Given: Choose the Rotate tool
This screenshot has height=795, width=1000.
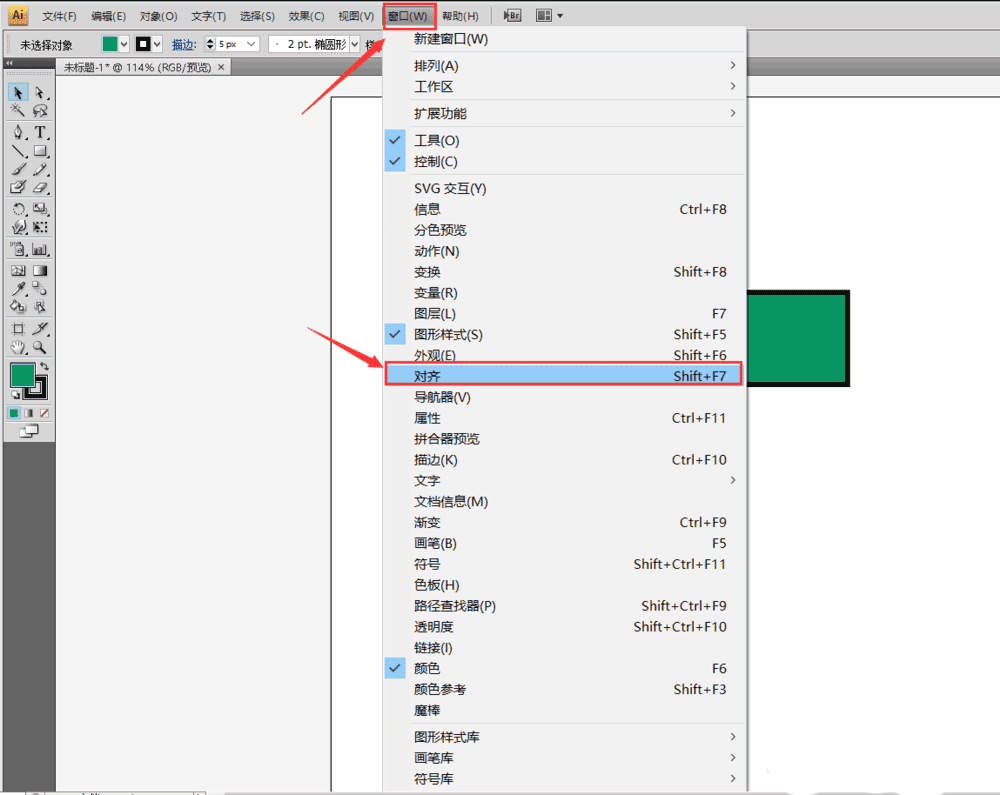Looking at the screenshot, I should click(18, 209).
